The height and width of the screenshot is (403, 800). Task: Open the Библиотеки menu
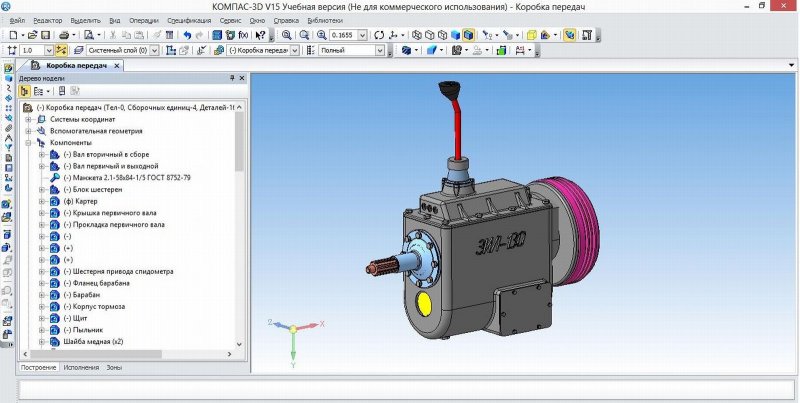(325, 21)
